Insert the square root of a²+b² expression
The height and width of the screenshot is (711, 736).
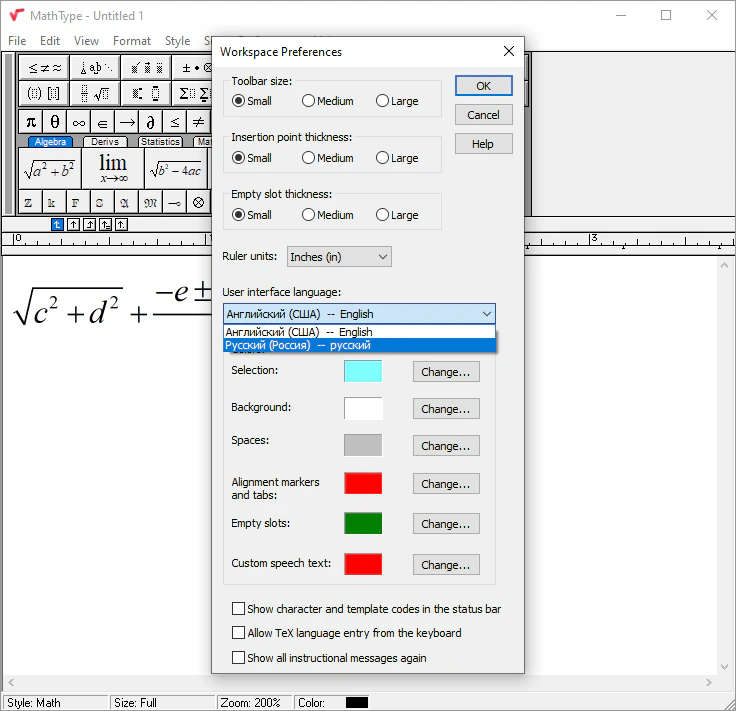tap(50, 168)
